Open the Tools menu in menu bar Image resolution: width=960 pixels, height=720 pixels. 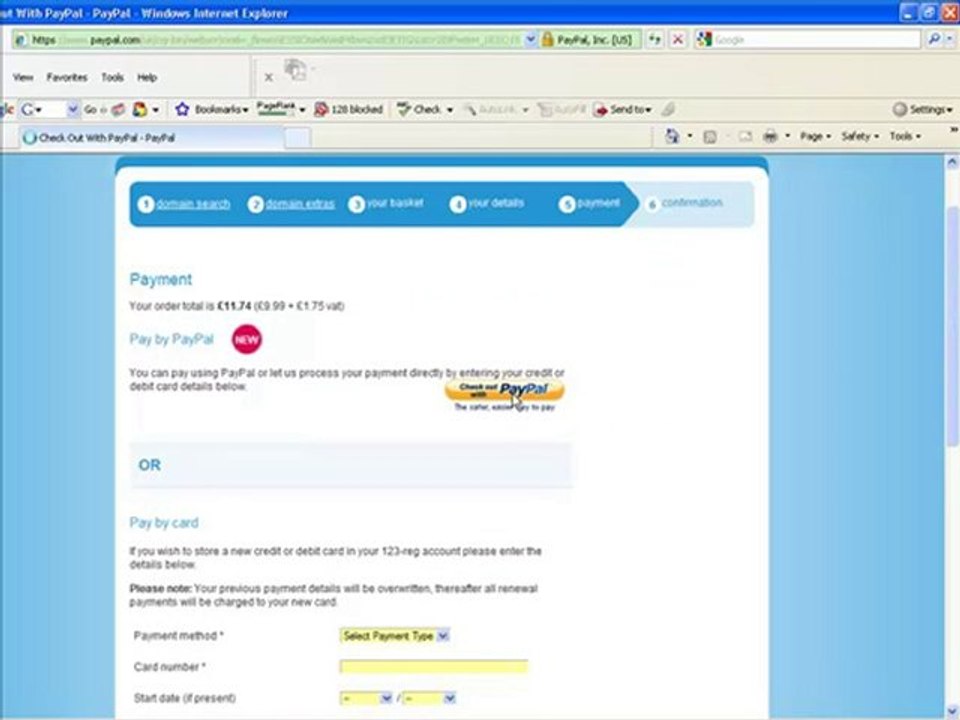coord(112,77)
